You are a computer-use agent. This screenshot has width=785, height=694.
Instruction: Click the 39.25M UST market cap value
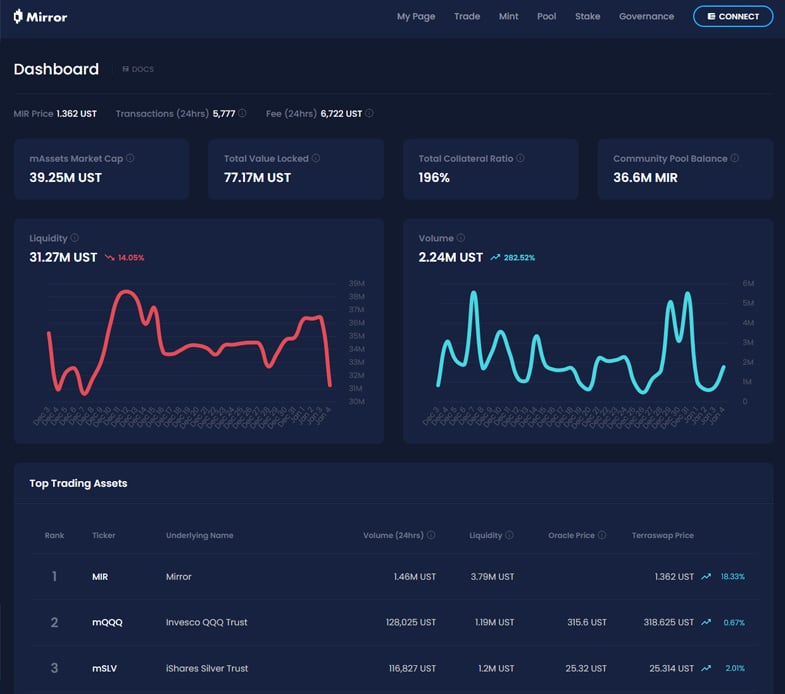(66, 178)
